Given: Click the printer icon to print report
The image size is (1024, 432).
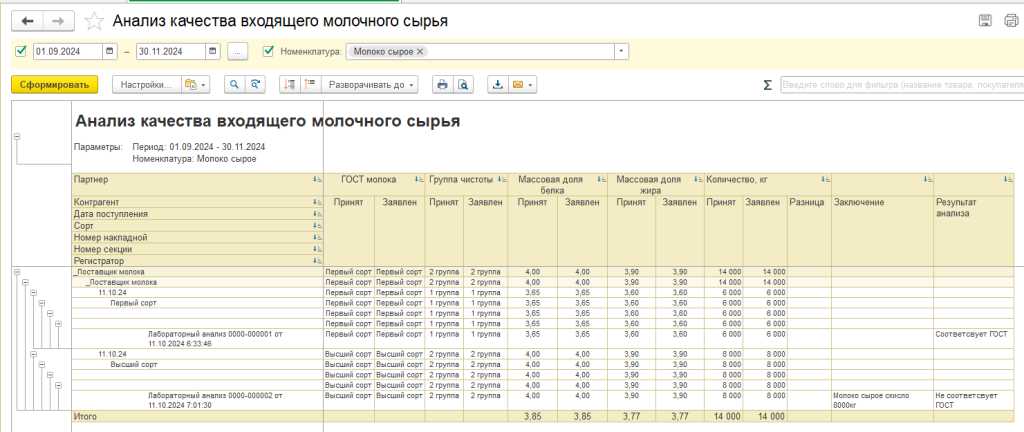Looking at the screenshot, I should click(441, 85).
